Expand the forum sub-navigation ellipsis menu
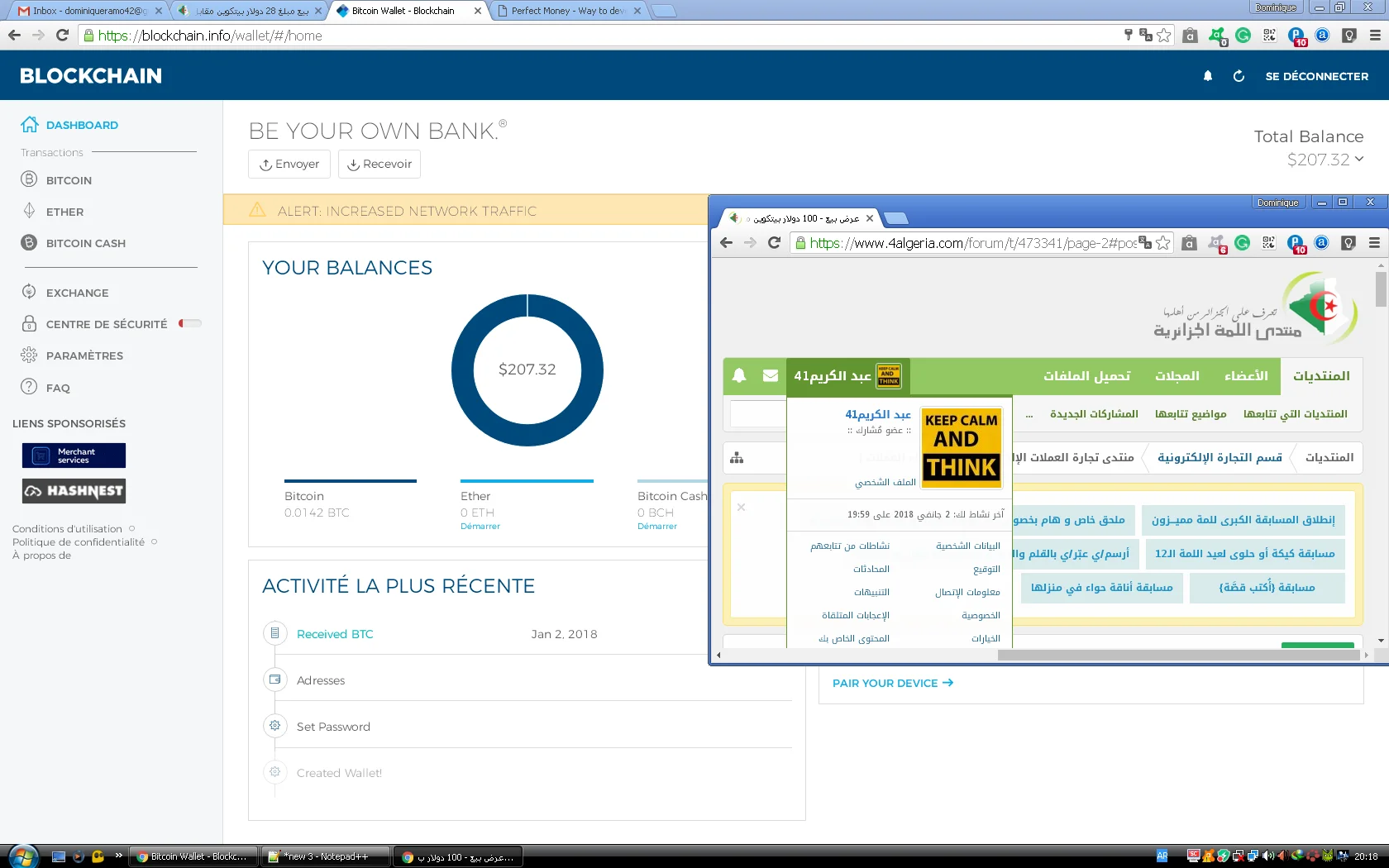Viewport: 1389px width, 868px height. tap(1029, 414)
